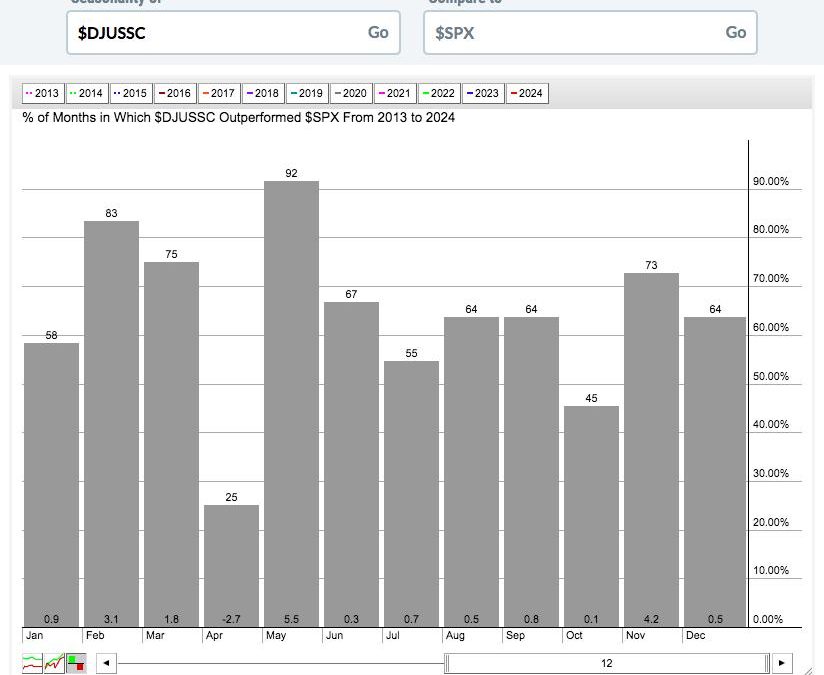
Task: Click the '92' value above the May bar
Action: [x=291, y=173]
